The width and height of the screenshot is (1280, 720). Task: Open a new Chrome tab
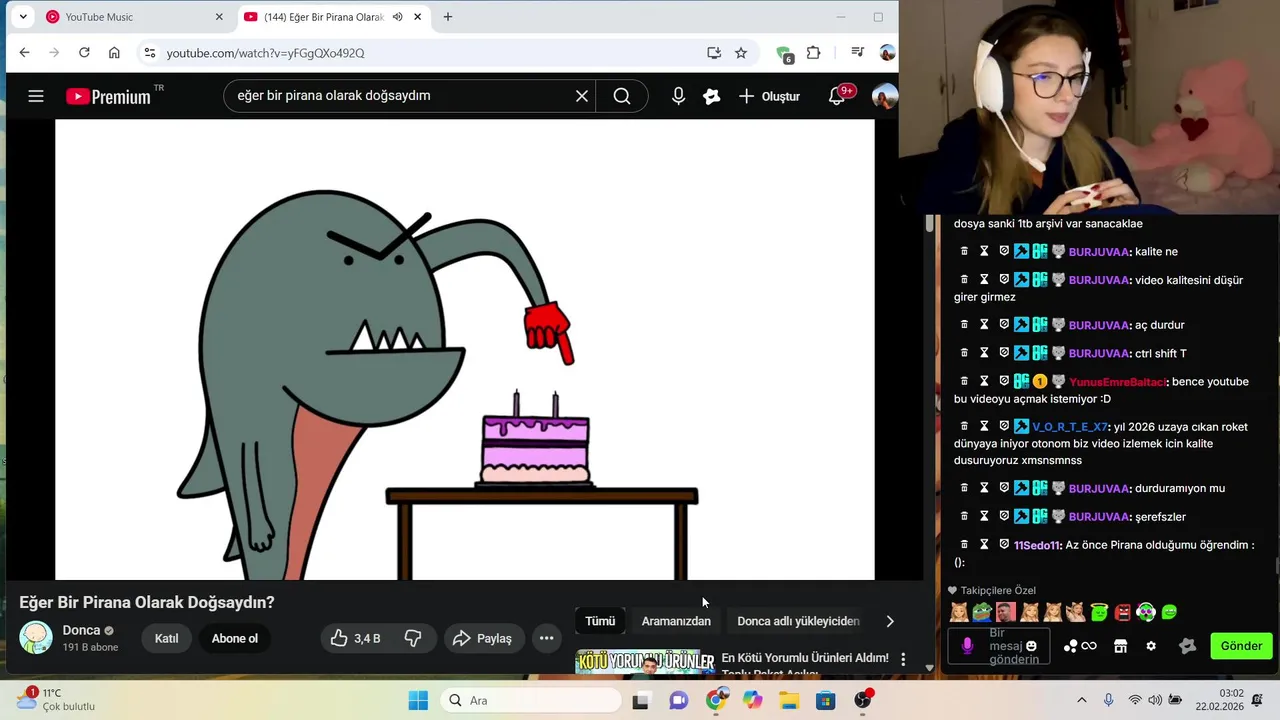448,17
